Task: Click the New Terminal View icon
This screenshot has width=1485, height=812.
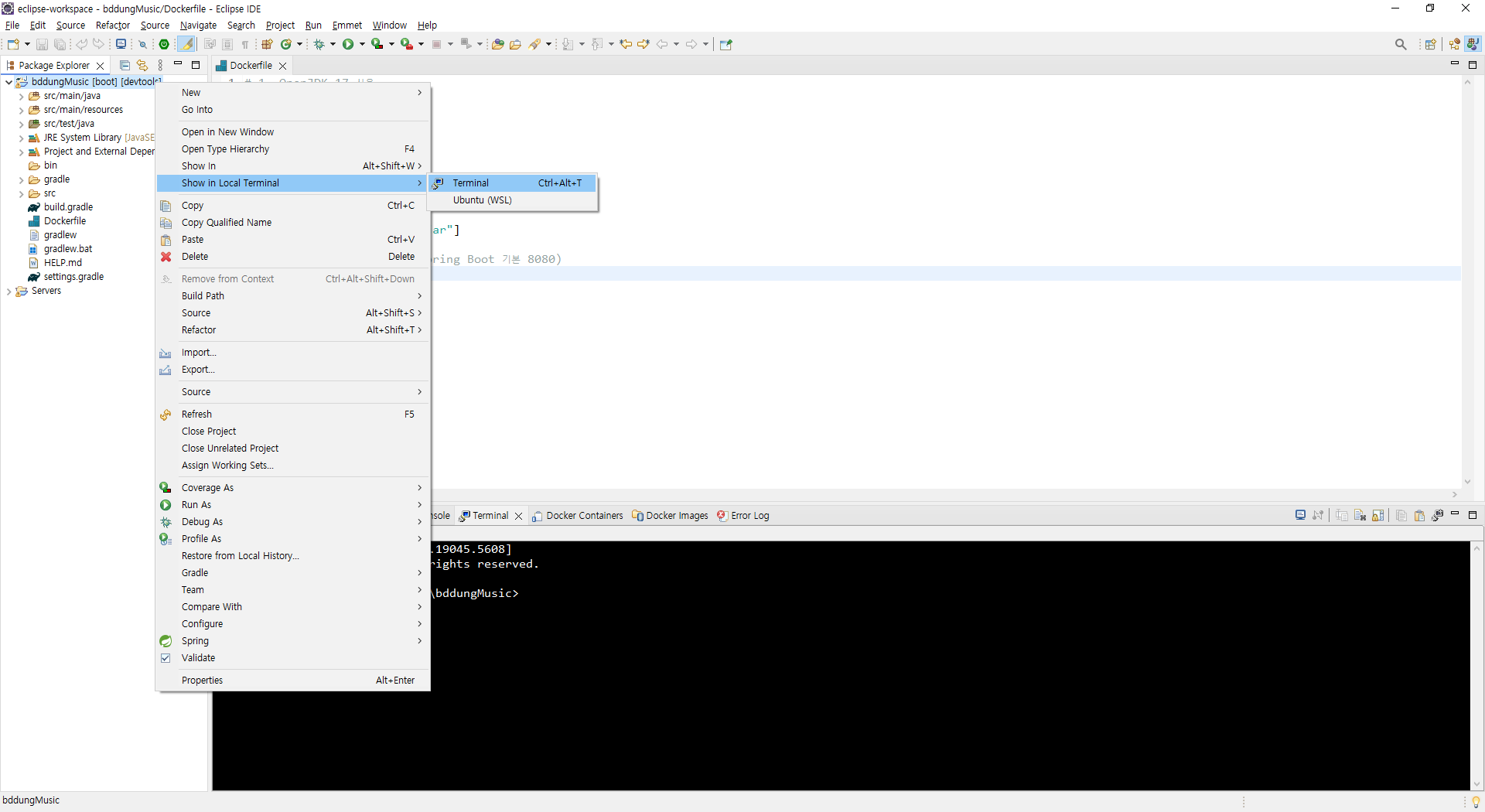Action: pyautogui.click(x=1438, y=515)
